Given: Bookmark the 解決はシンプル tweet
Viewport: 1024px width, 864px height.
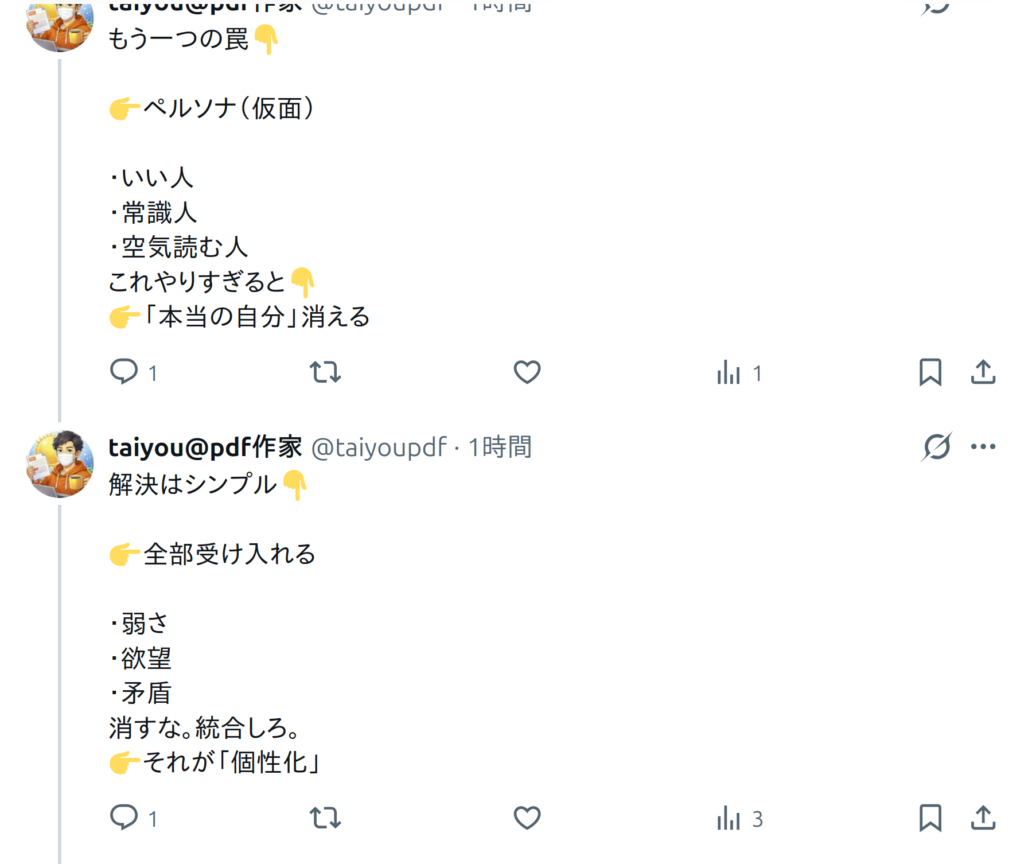Looking at the screenshot, I should tap(930, 818).
